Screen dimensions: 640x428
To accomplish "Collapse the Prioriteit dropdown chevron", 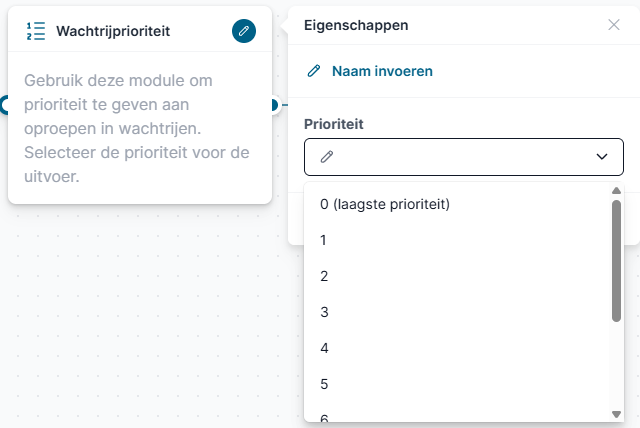I will point(602,157).
